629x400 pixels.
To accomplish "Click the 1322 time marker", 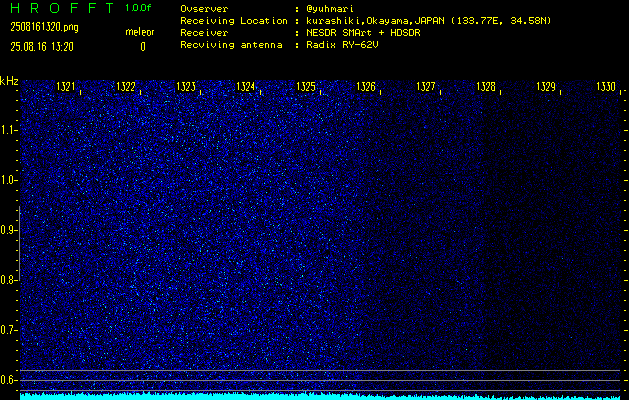I will 126,87.
